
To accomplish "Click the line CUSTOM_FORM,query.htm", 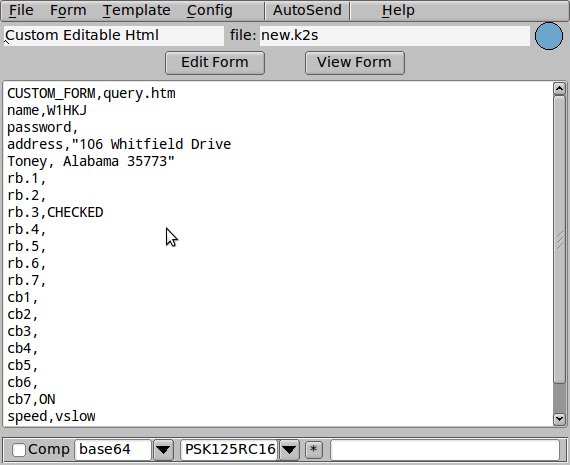I will point(91,94).
